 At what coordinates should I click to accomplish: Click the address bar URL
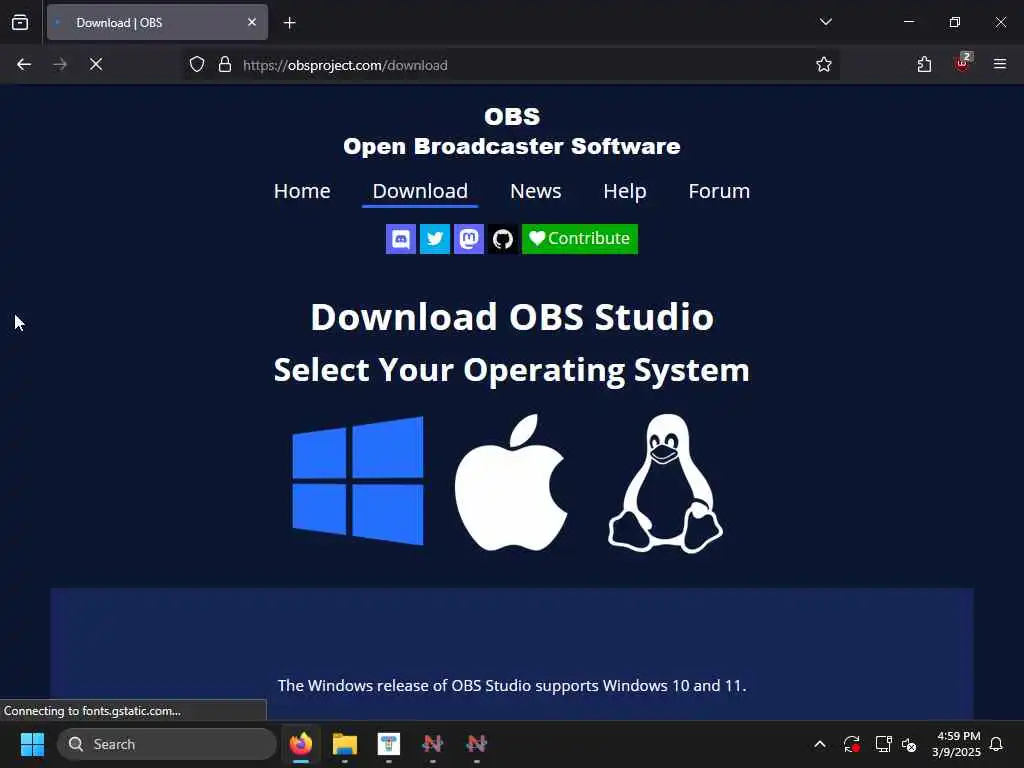(x=345, y=65)
